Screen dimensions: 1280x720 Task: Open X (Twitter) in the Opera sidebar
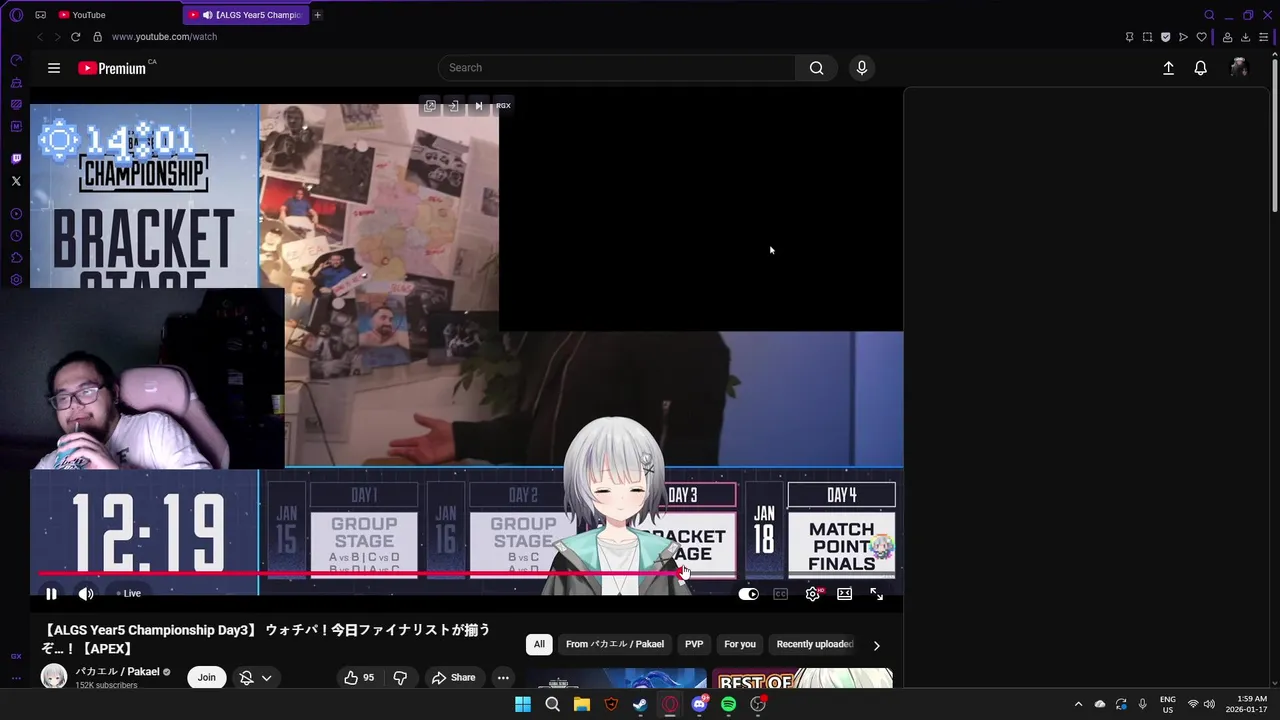coord(16,181)
